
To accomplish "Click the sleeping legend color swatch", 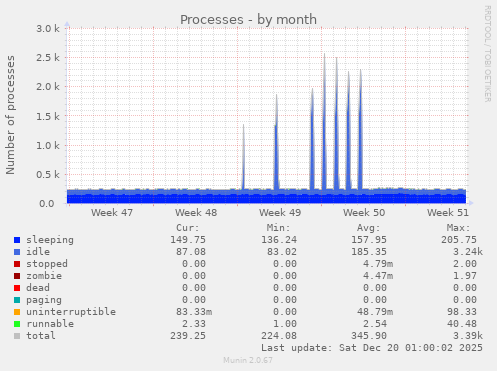I will click(17, 240).
